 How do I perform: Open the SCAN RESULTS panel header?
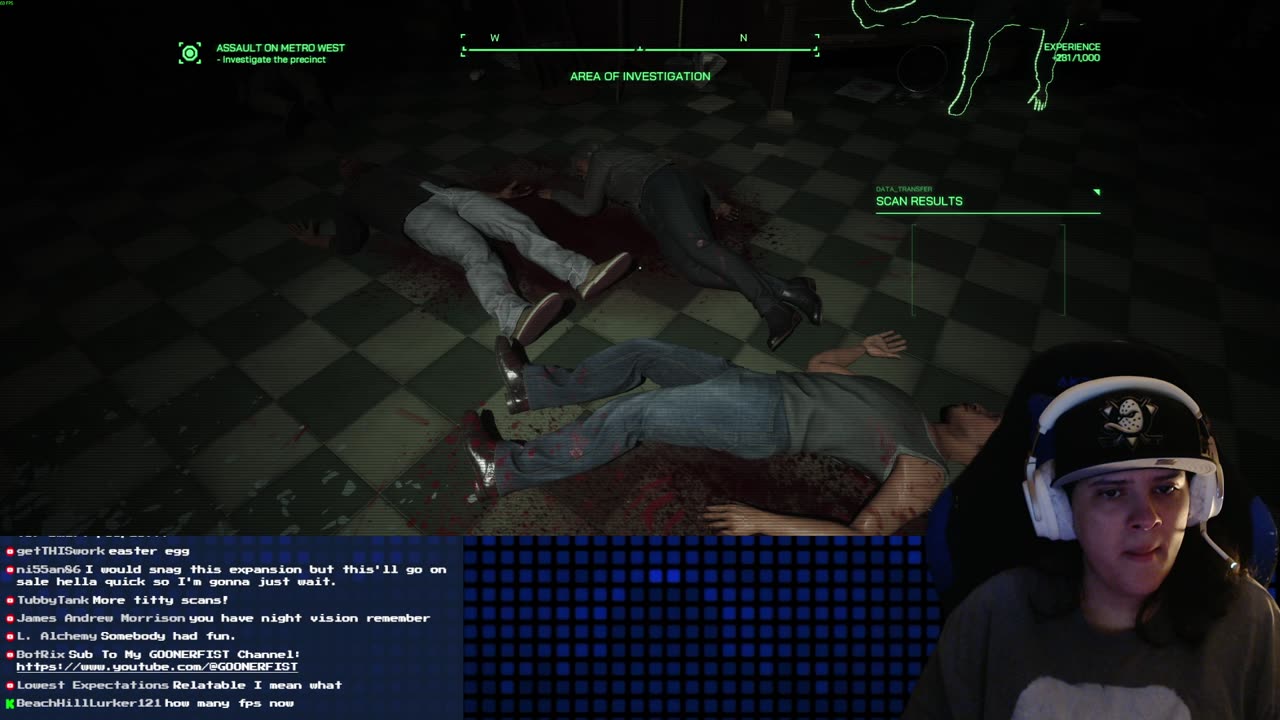[x=919, y=201]
